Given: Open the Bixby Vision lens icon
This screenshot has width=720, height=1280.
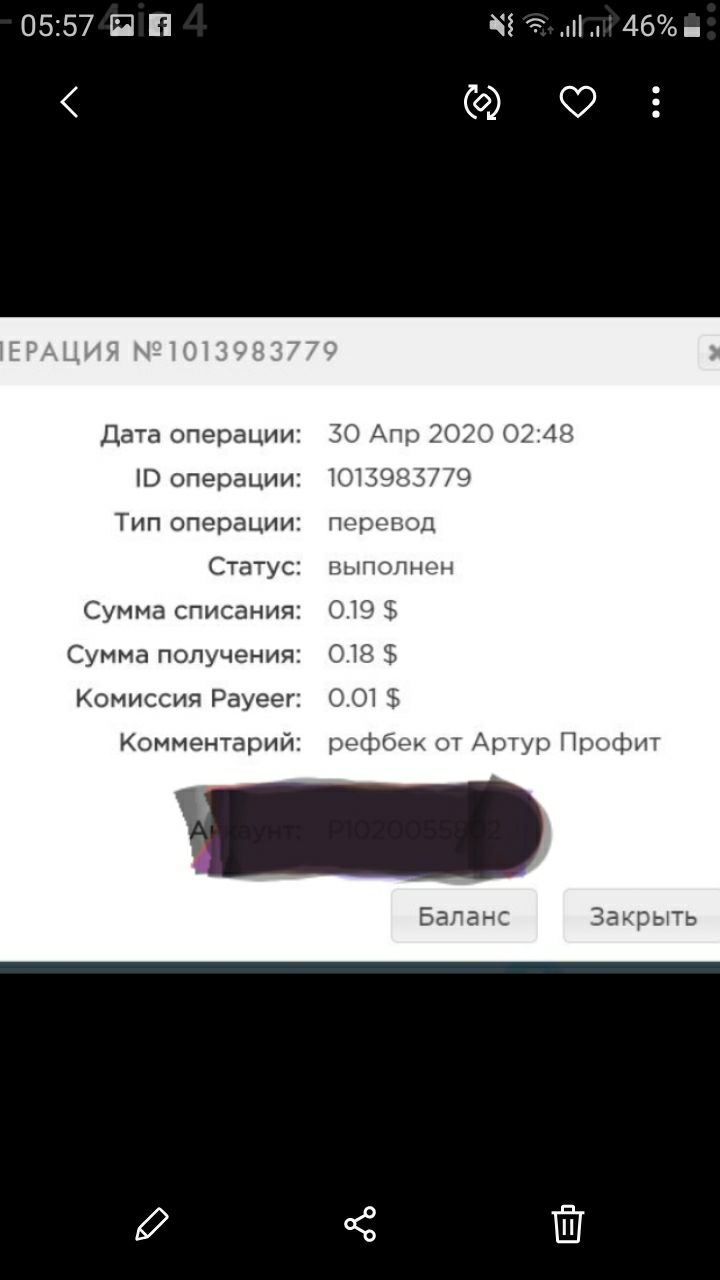Looking at the screenshot, I should coord(482,102).
